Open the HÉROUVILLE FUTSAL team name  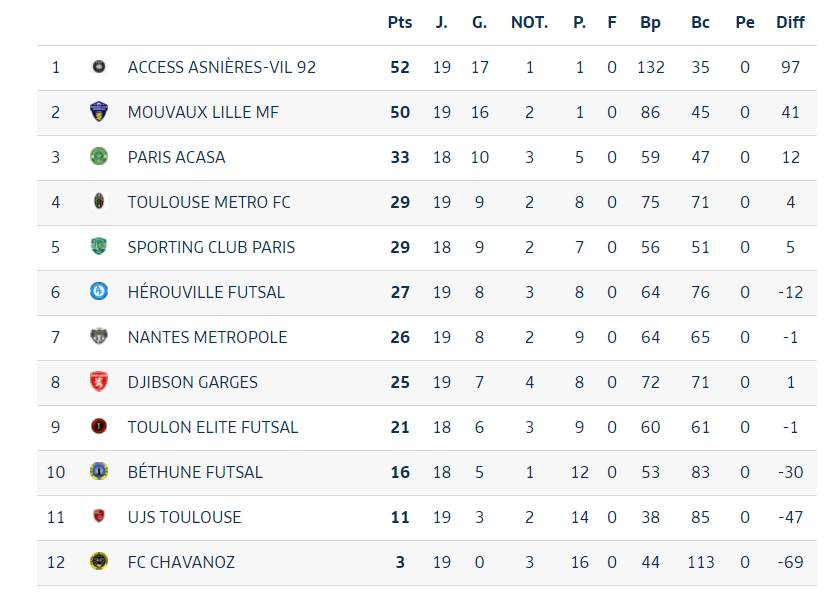(206, 292)
